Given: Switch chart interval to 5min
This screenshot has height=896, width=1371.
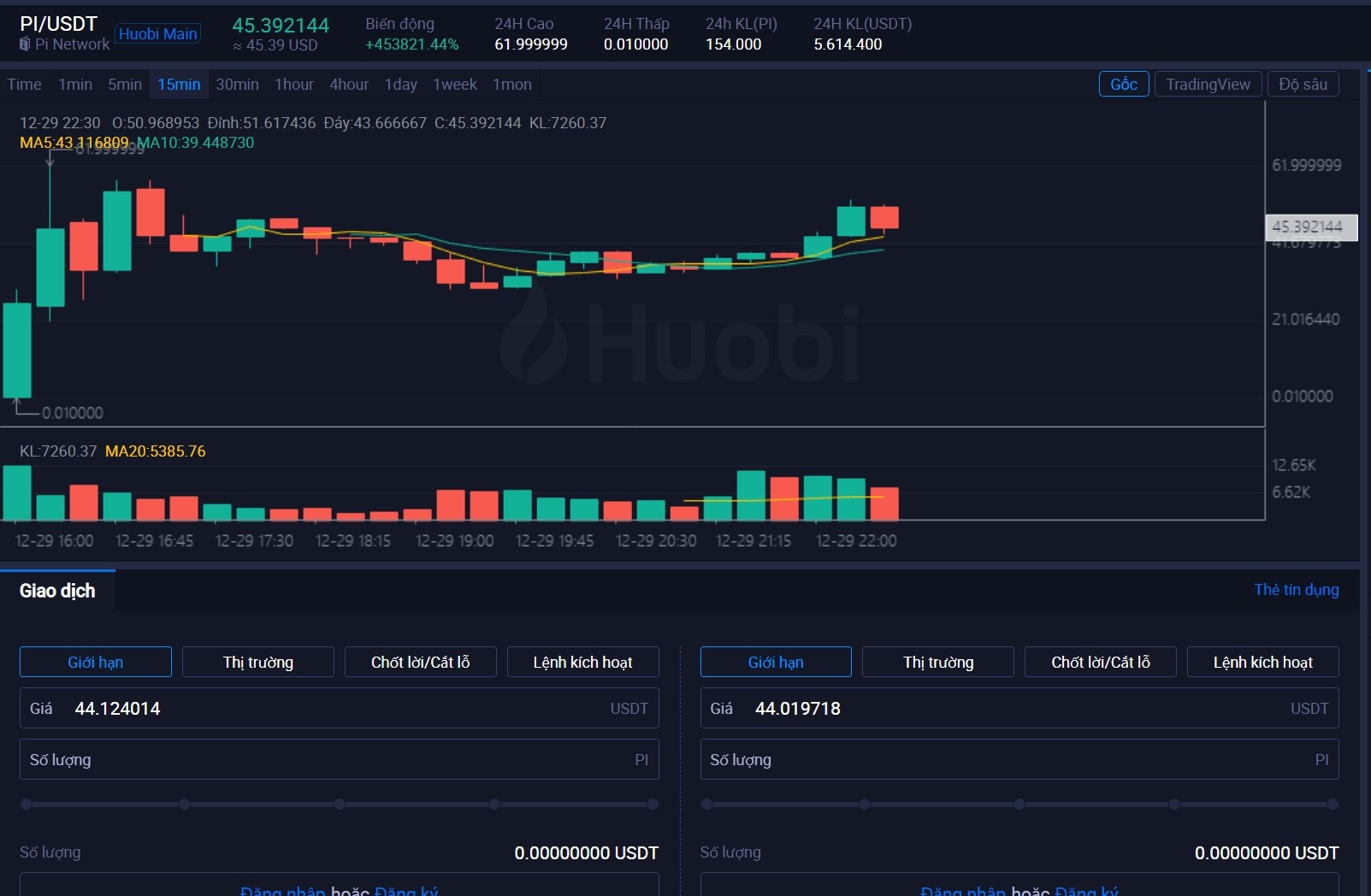Looking at the screenshot, I should click(x=125, y=85).
